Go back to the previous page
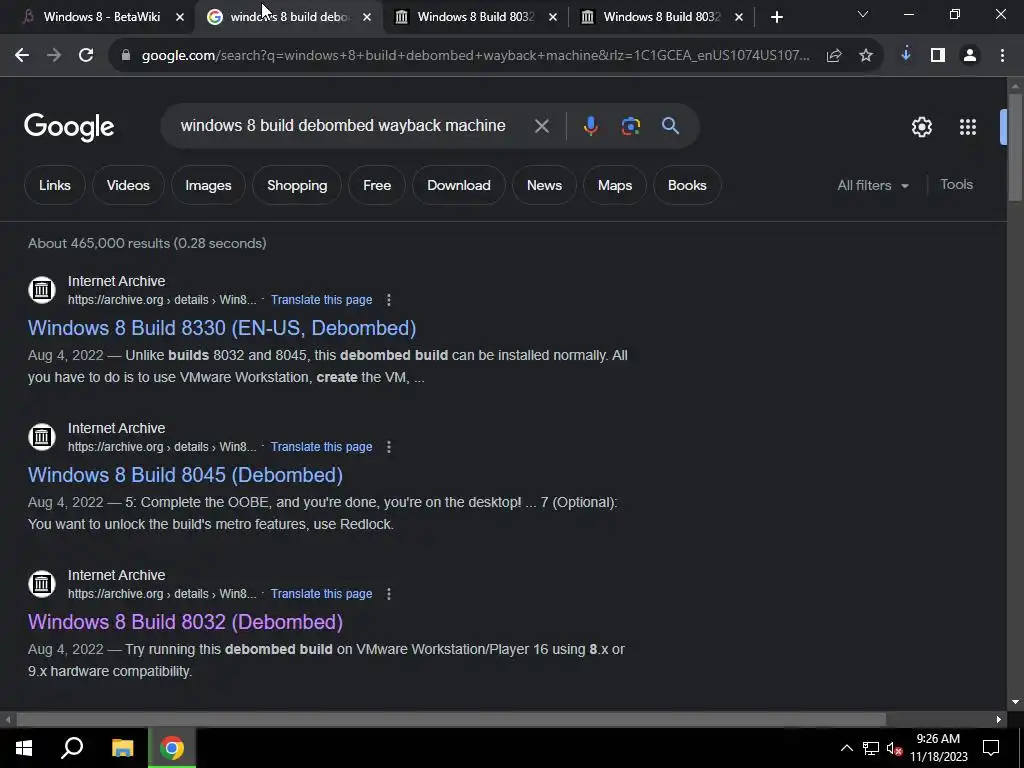Screen dimensions: 1024x768 pos(22,56)
